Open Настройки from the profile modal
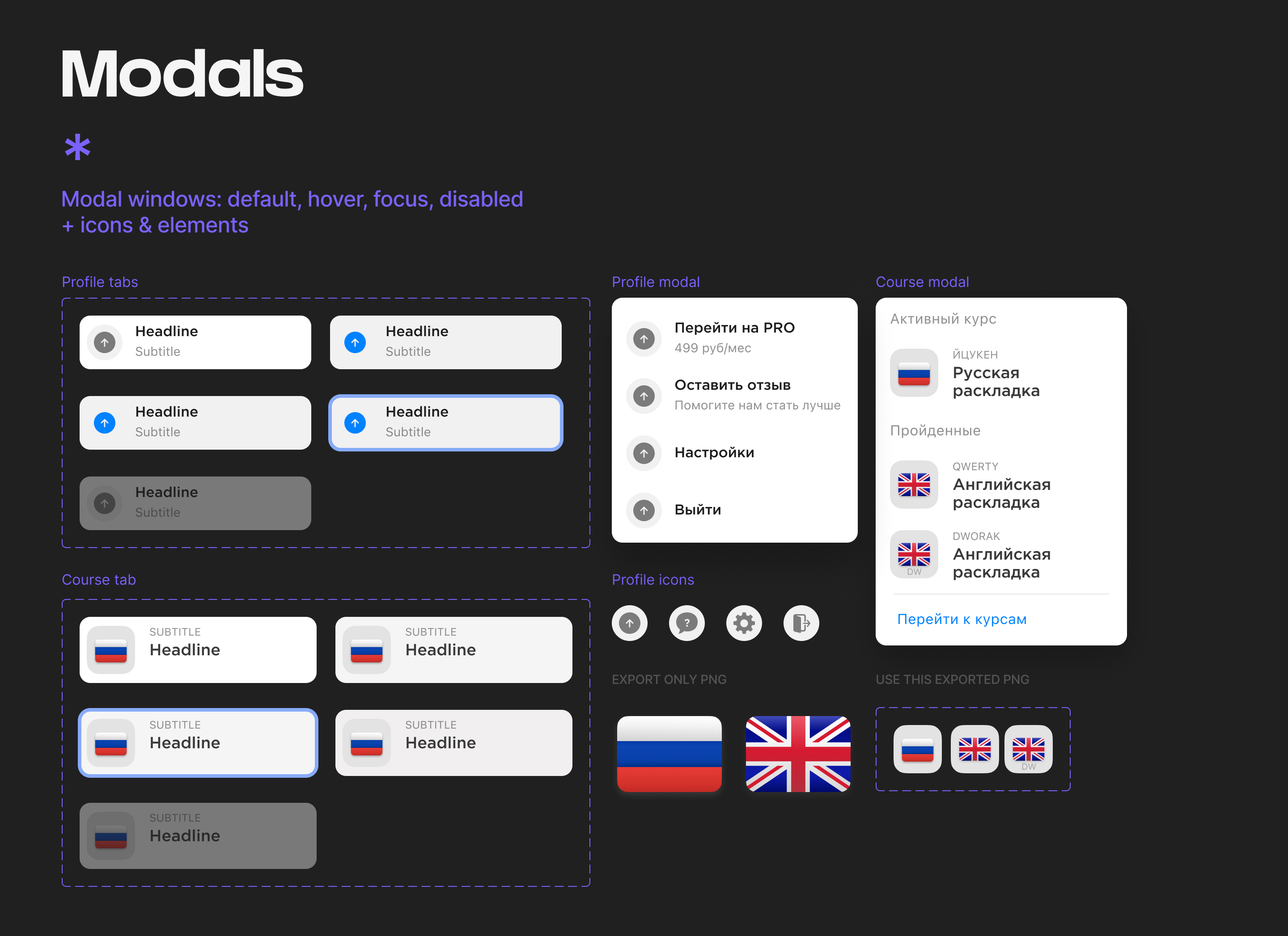1288x936 pixels. point(714,452)
